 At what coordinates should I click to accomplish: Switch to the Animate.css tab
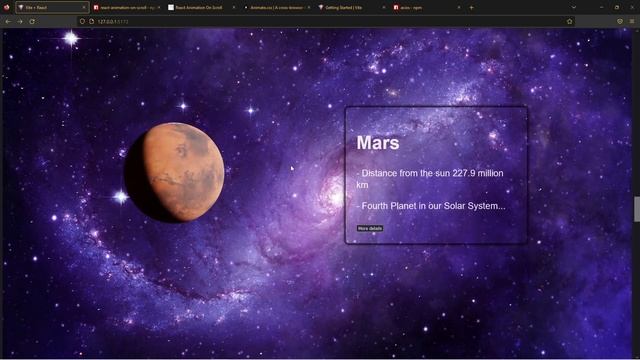click(x=276, y=7)
